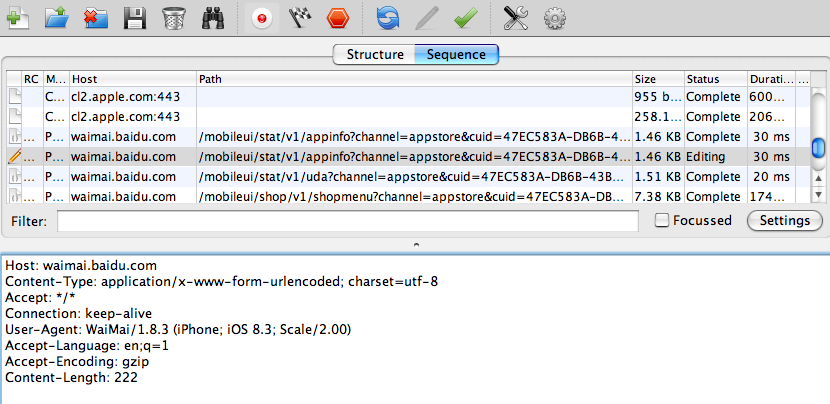Image resolution: width=830 pixels, height=404 pixels.
Task: Click the 1.51 KB size cell
Action: click(658, 176)
